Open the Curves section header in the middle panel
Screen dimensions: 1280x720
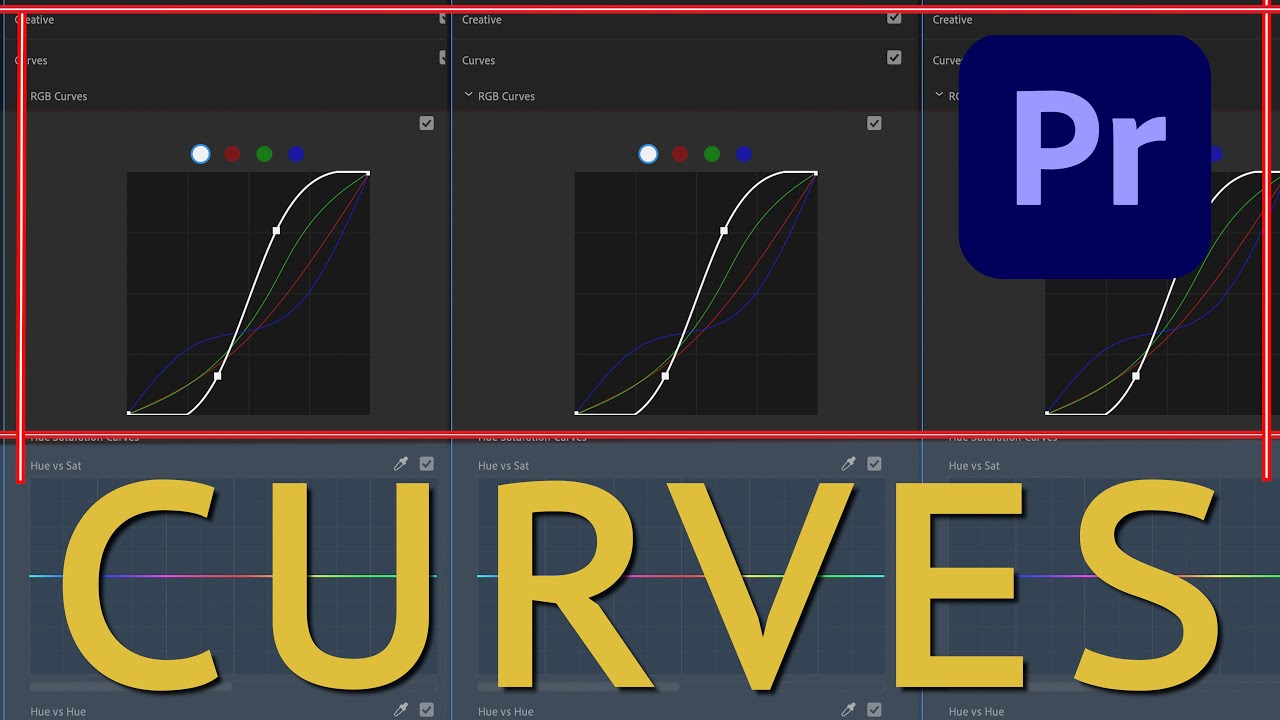[x=478, y=61]
